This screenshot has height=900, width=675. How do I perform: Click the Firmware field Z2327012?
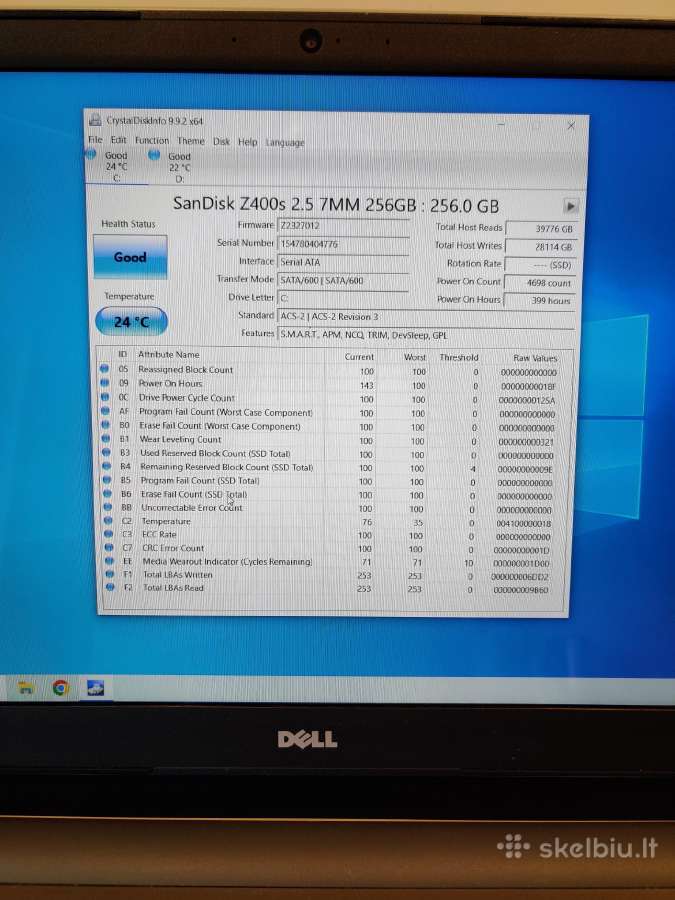[343, 226]
